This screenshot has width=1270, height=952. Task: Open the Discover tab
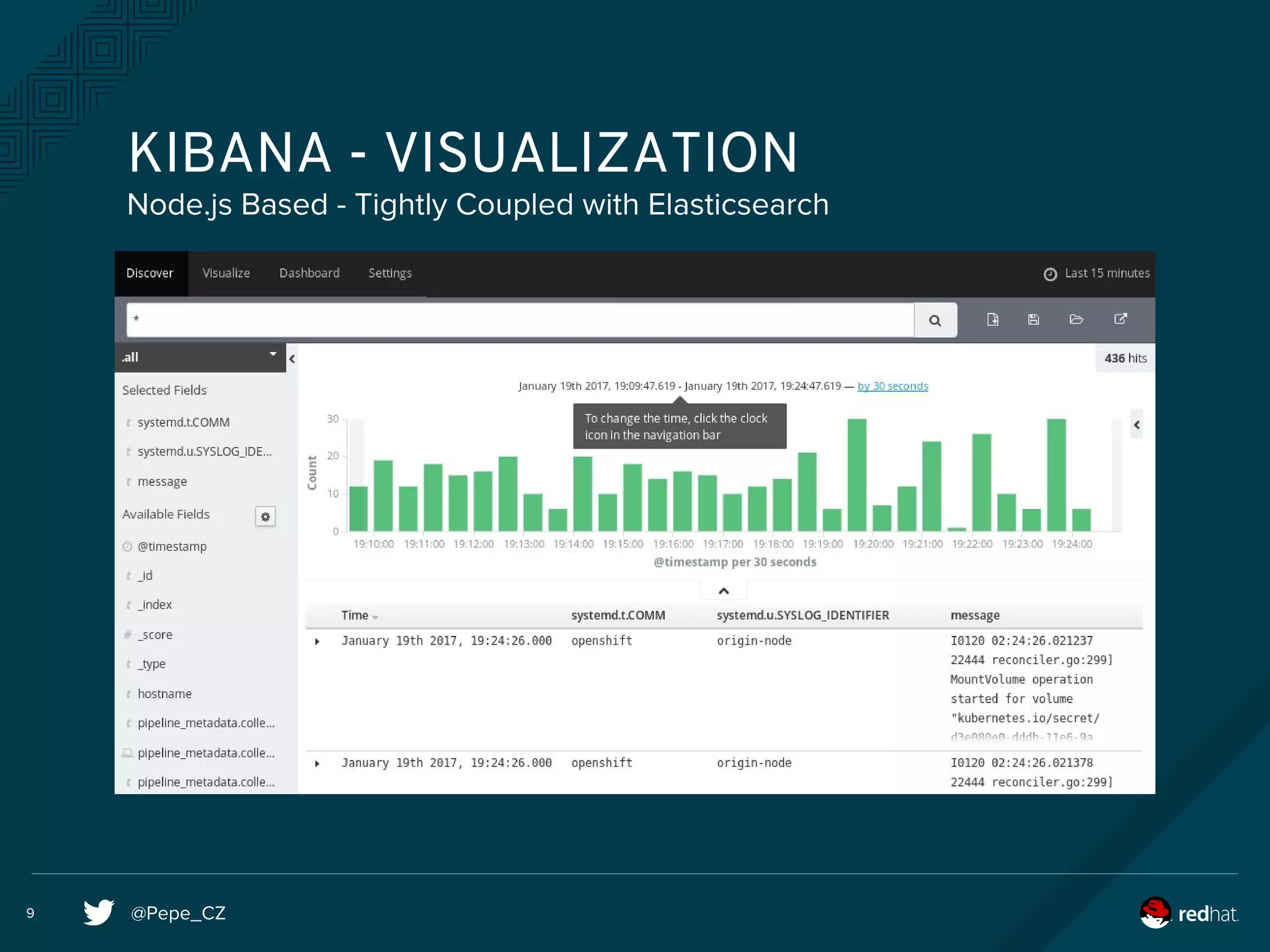tap(150, 273)
